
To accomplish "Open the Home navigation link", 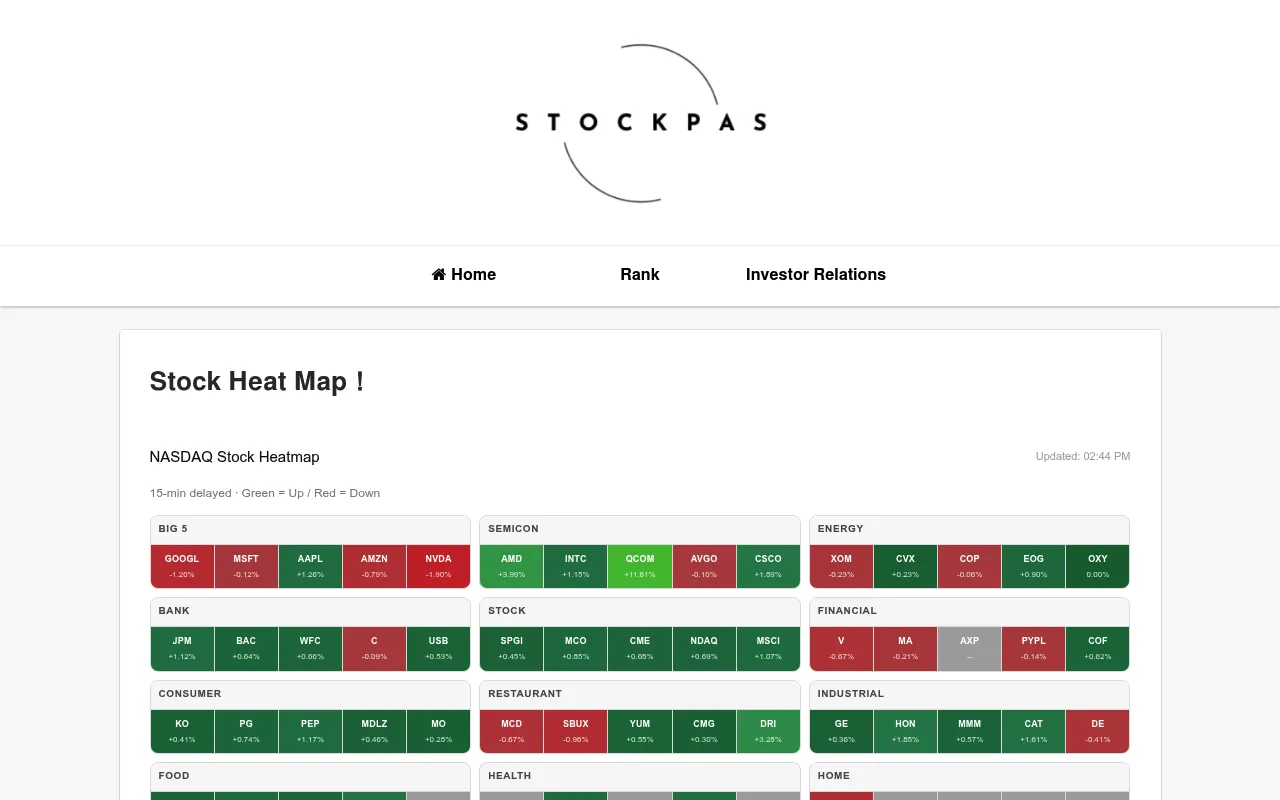I will point(464,274).
